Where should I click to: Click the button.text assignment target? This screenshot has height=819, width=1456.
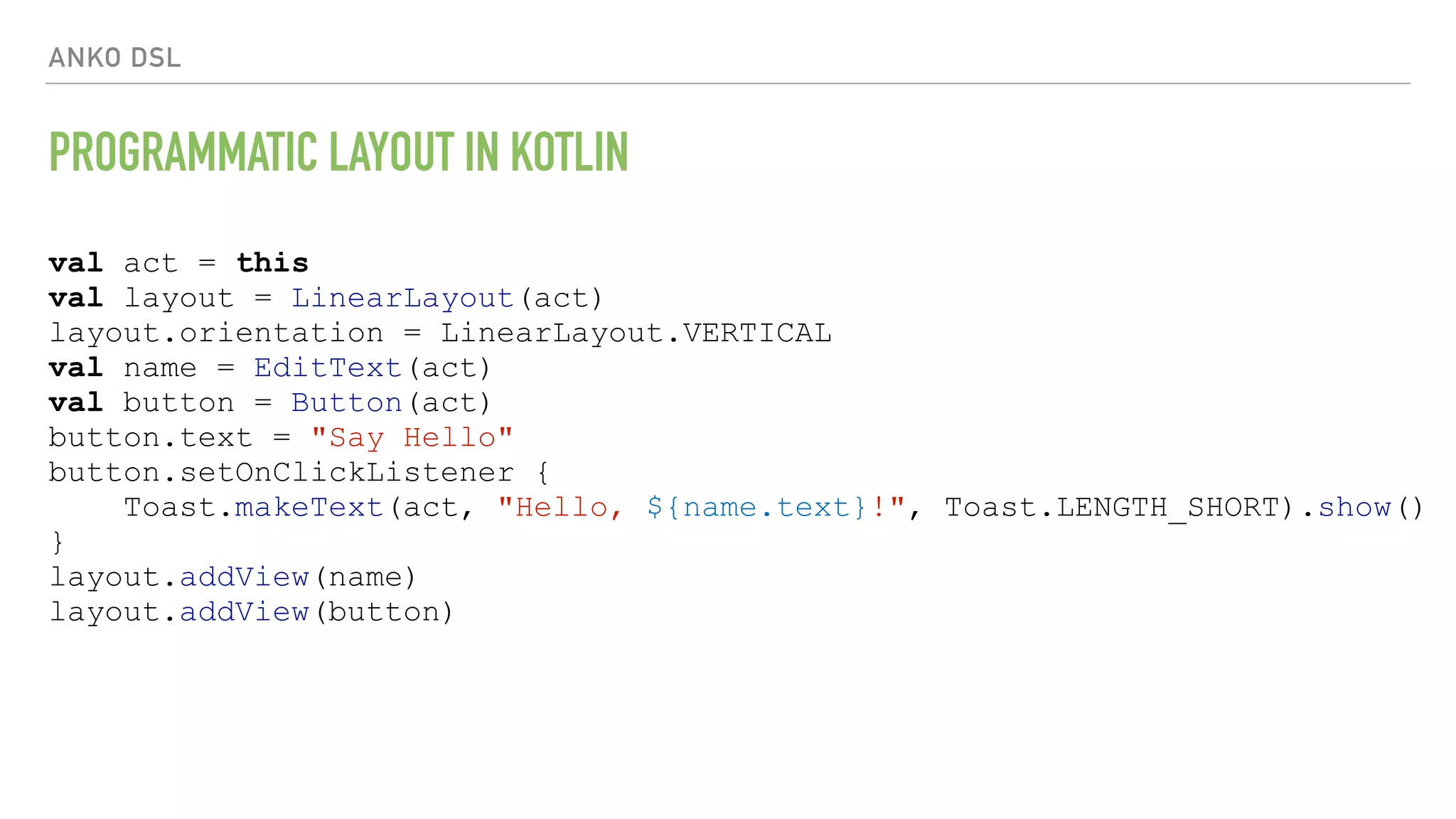[x=150, y=437]
